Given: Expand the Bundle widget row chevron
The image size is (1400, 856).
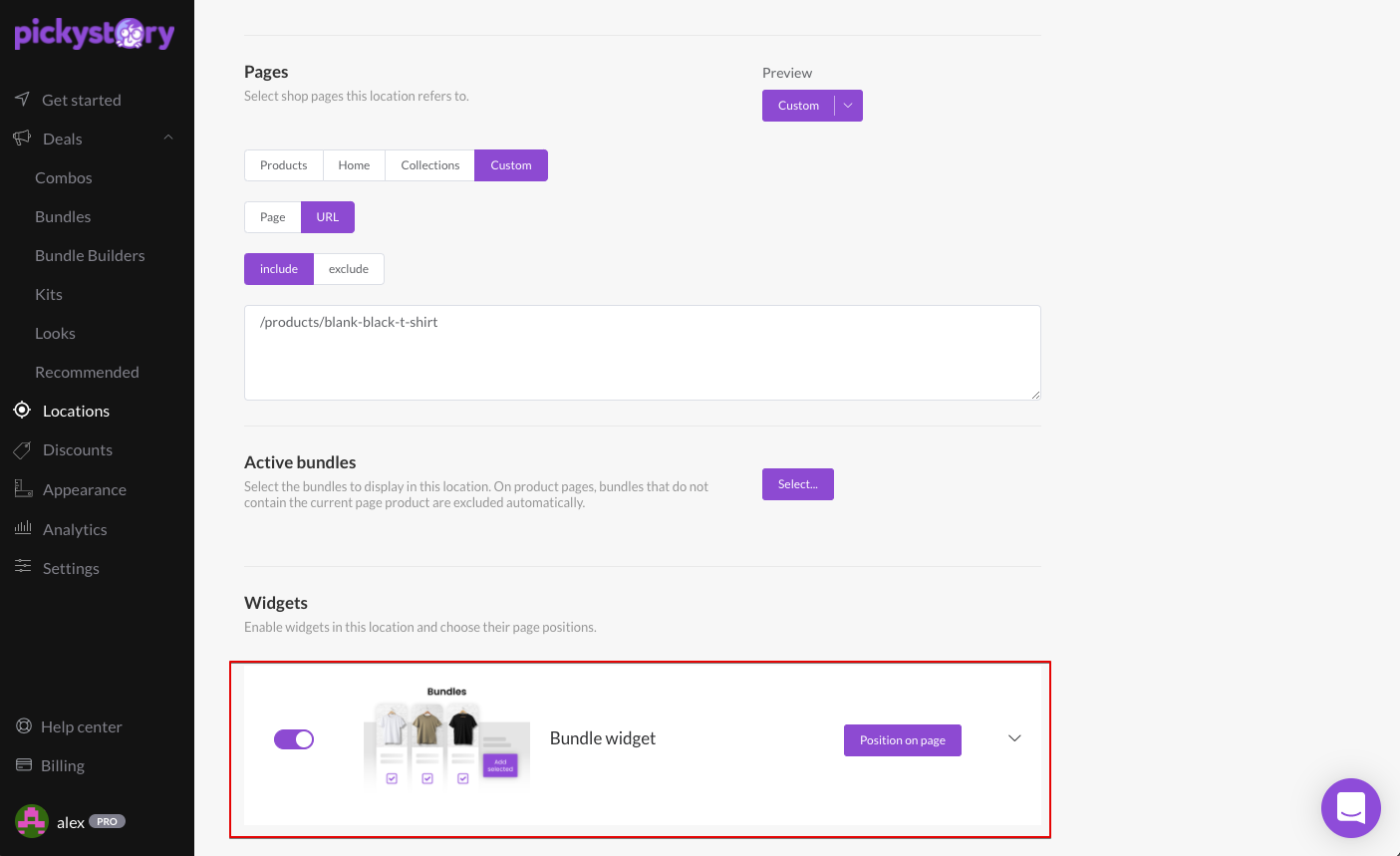Looking at the screenshot, I should click(1014, 738).
